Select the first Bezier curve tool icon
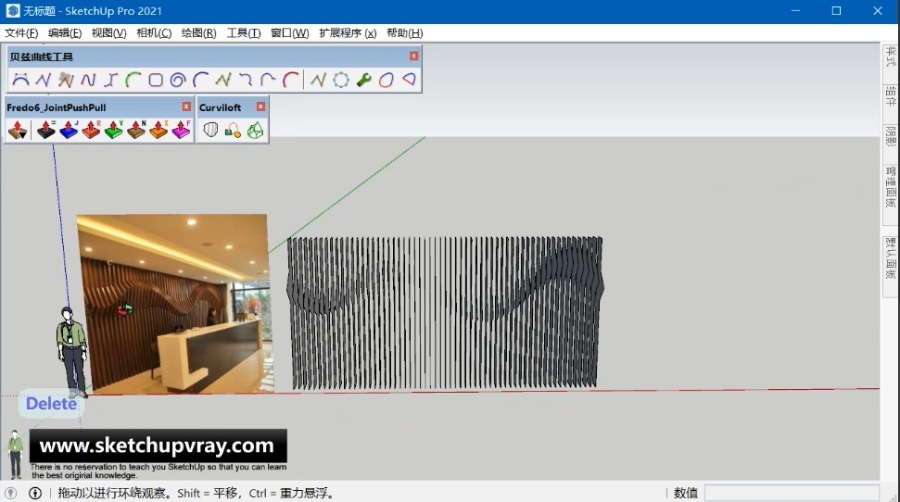The height and width of the screenshot is (502, 900). [21, 80]
